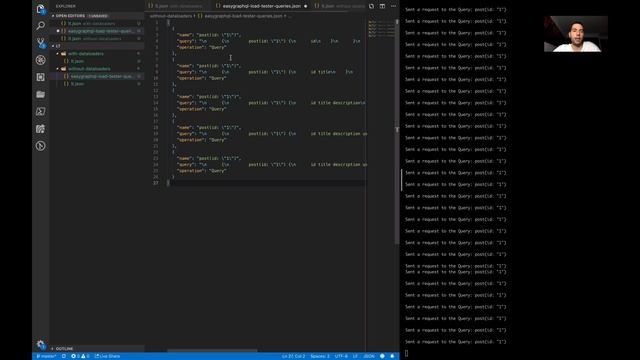Open easygraphql-load-tester-queries.json under the without-dataloaders folder
This screenshot has width=640, height=360.
pyautogui.click(x=98, y=76)
